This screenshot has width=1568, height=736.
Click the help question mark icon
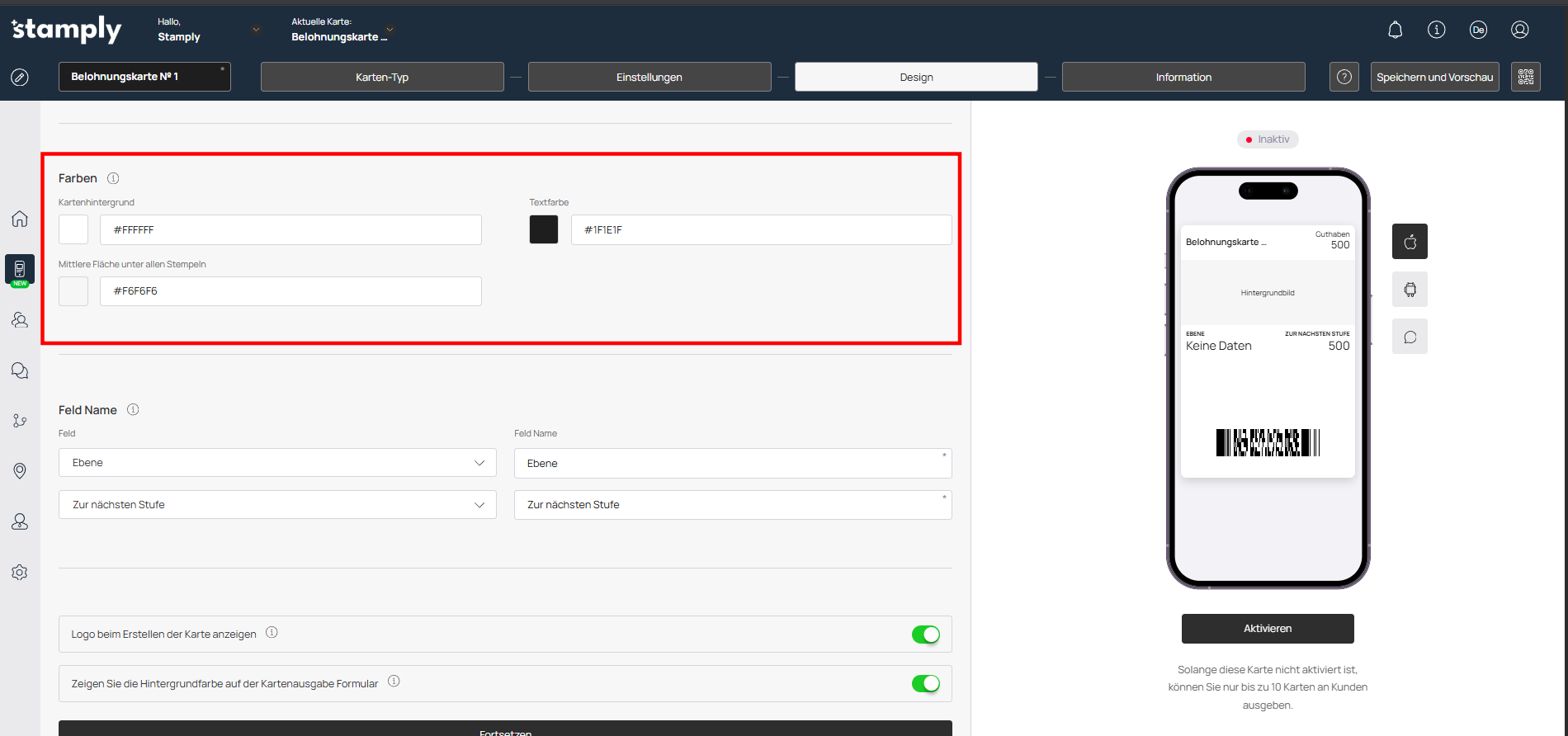[1344, 77]
